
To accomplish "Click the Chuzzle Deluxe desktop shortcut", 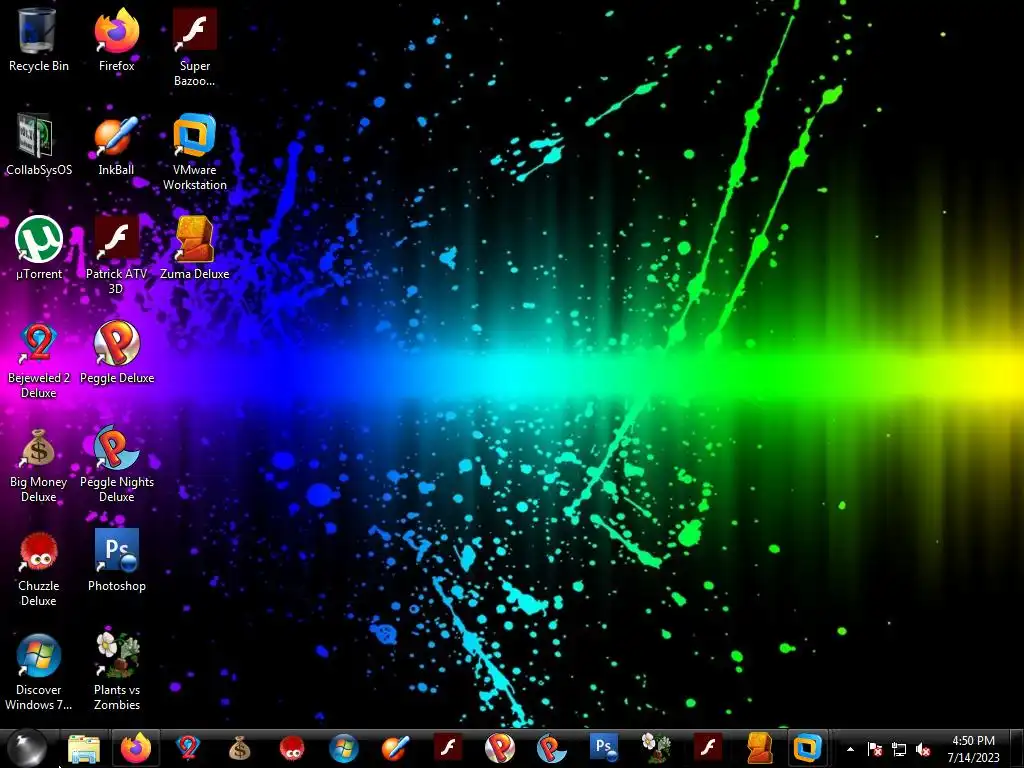I will point(39,568).
